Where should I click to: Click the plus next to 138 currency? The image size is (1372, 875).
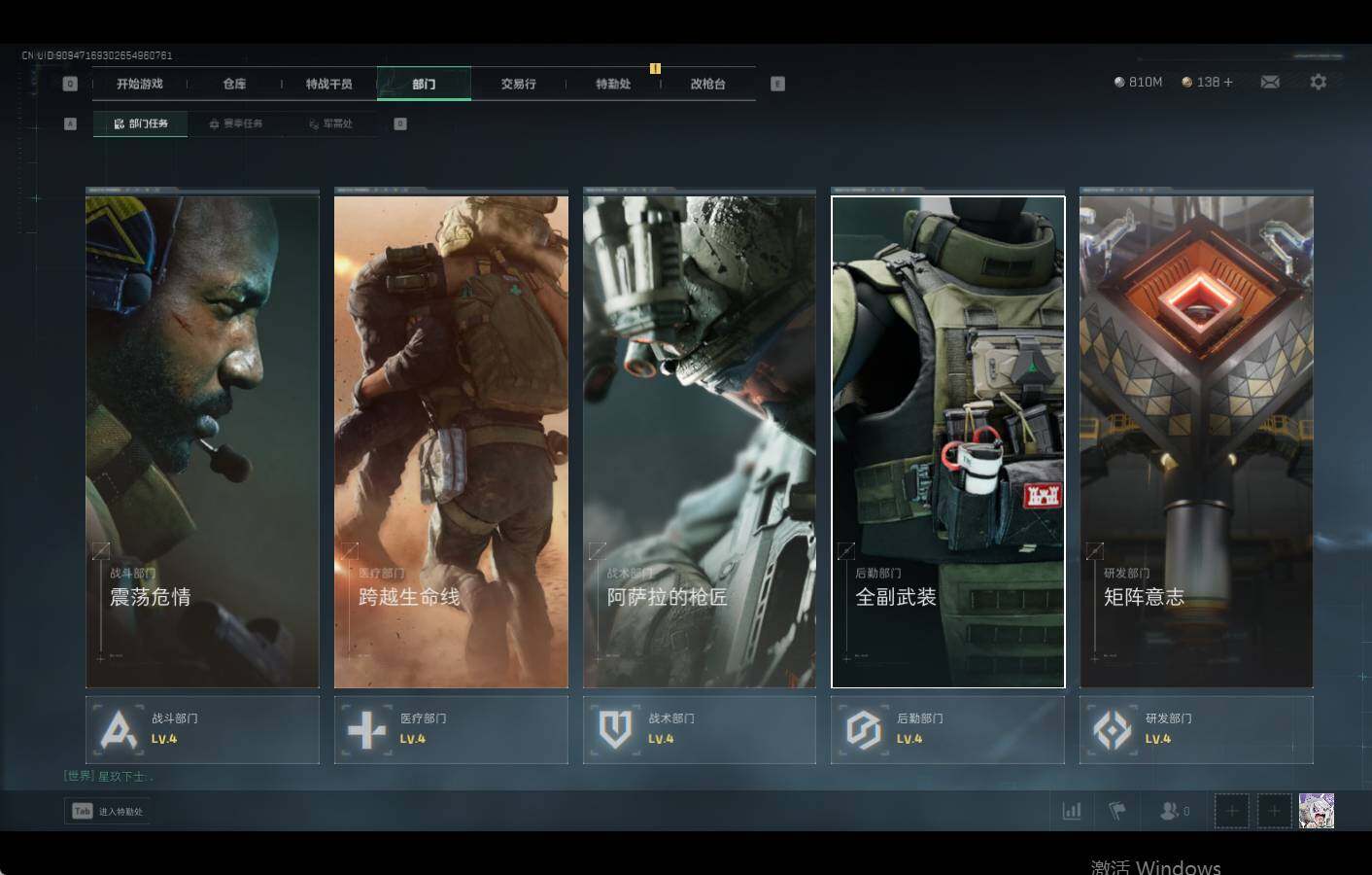(x=1228, y=83)
